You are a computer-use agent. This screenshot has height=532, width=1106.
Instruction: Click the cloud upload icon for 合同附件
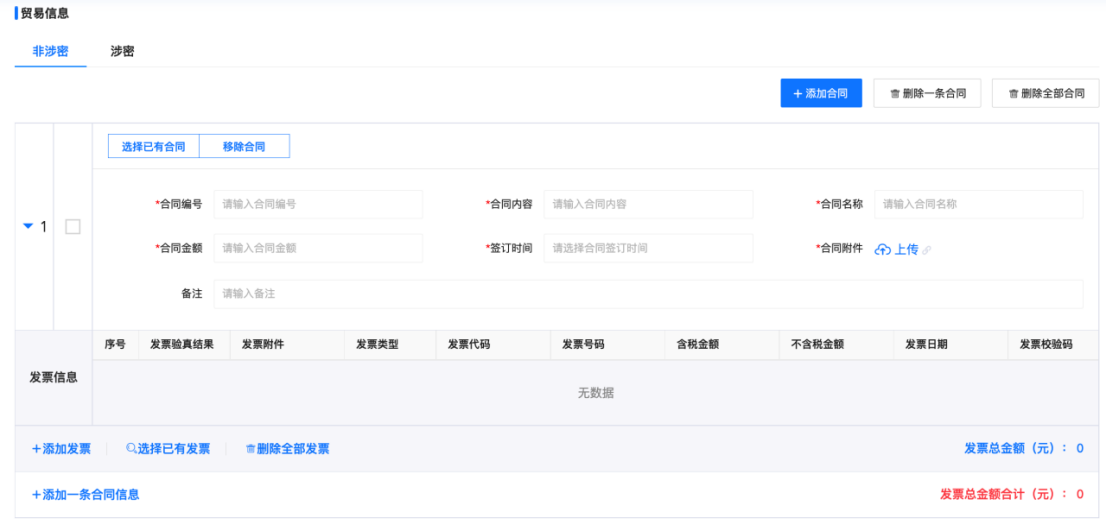(x=882, y=250)
